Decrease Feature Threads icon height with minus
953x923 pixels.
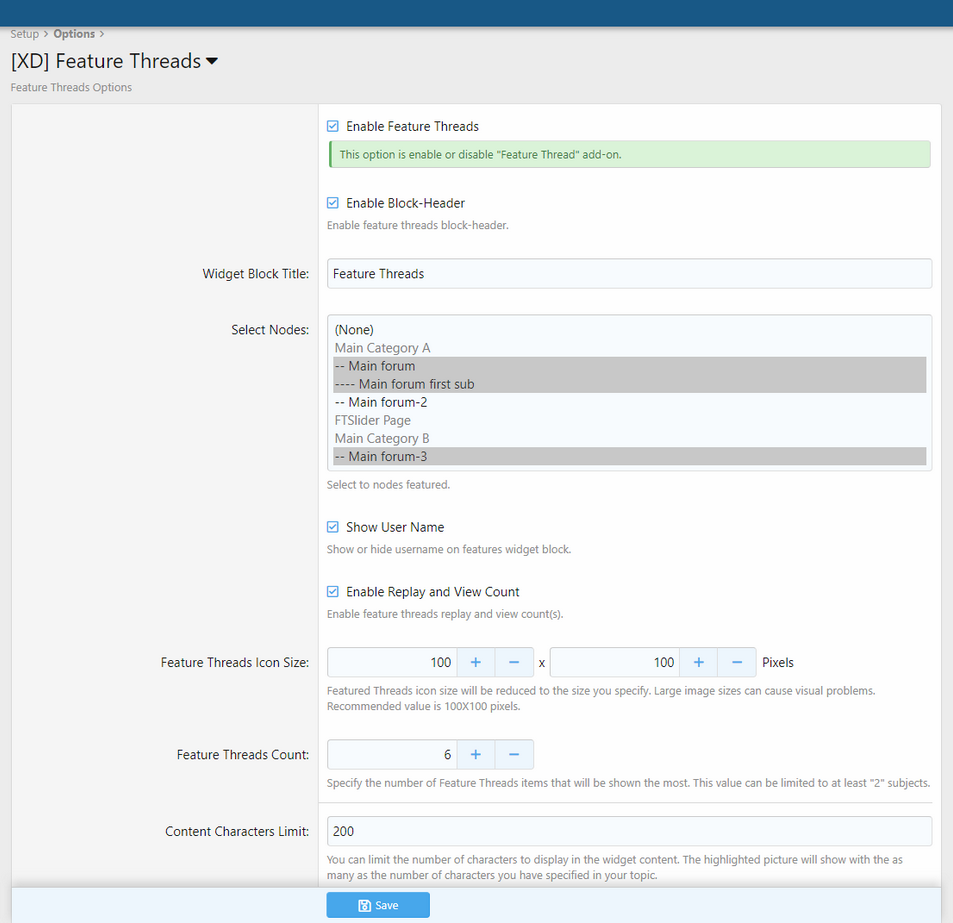[737, 662]
